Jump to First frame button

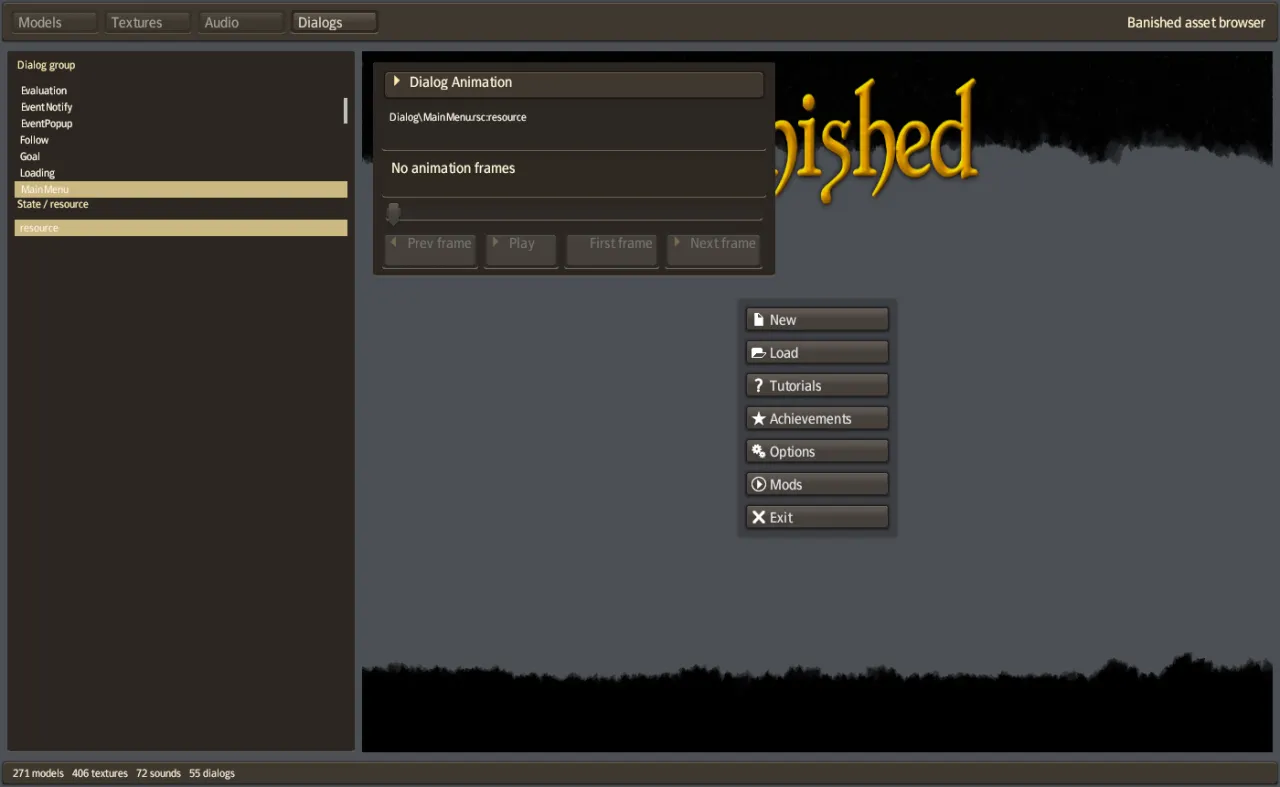[x=612, y=250]
